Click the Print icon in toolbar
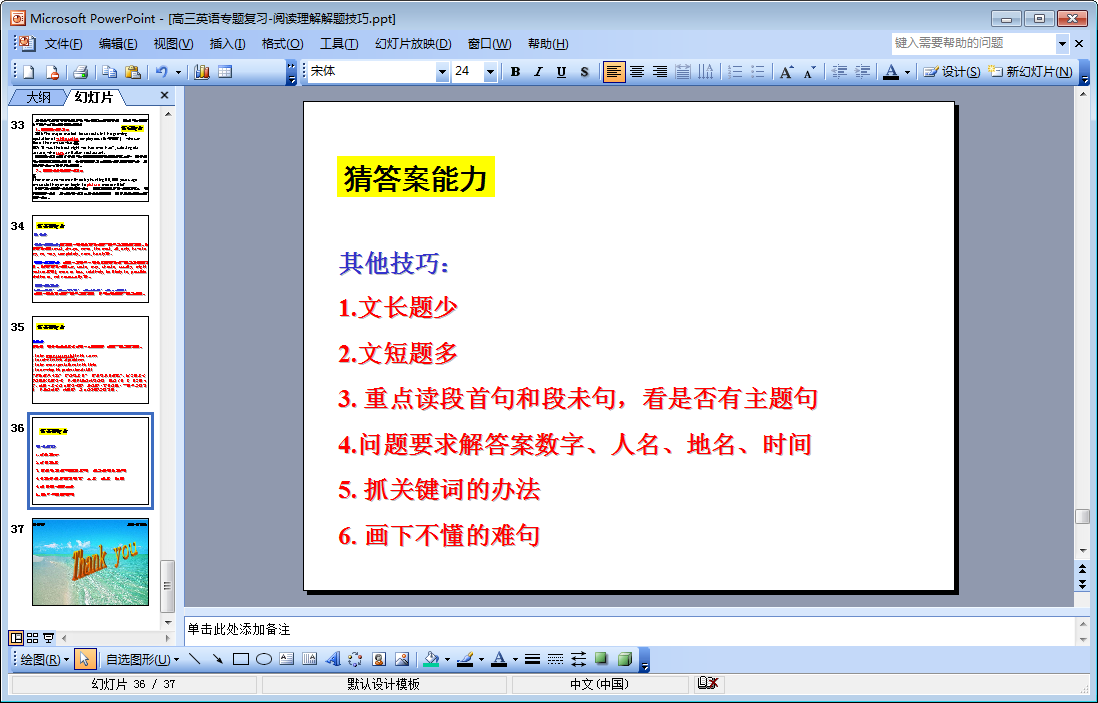This screenshot has height=703, width=1098. 80,72
